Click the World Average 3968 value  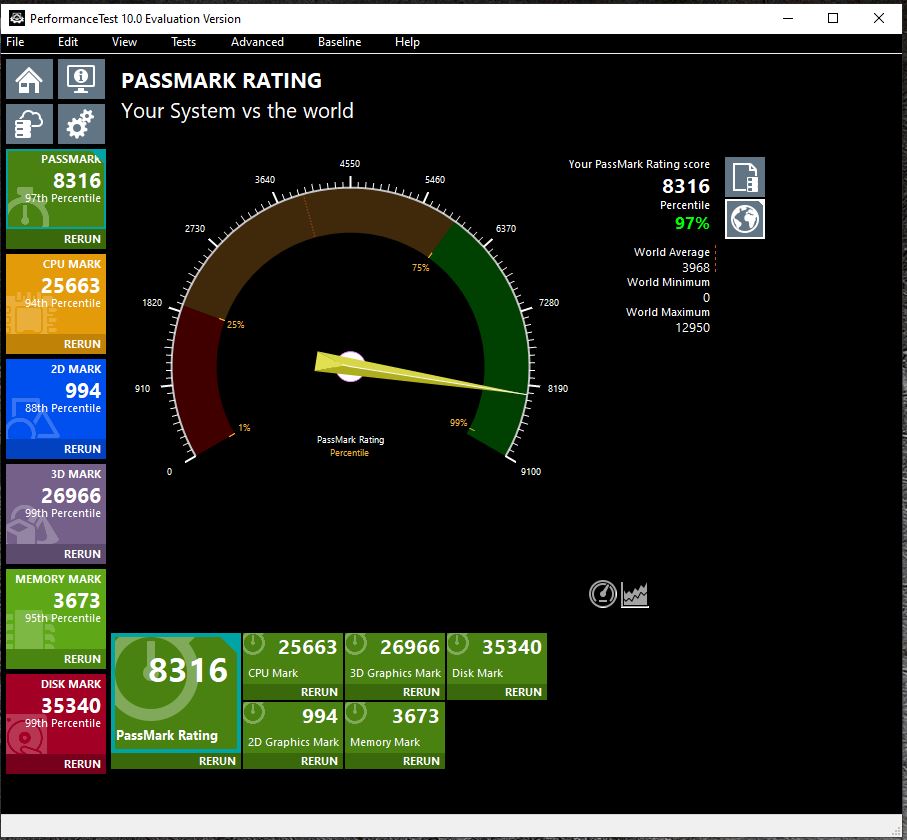click(695, 267)
